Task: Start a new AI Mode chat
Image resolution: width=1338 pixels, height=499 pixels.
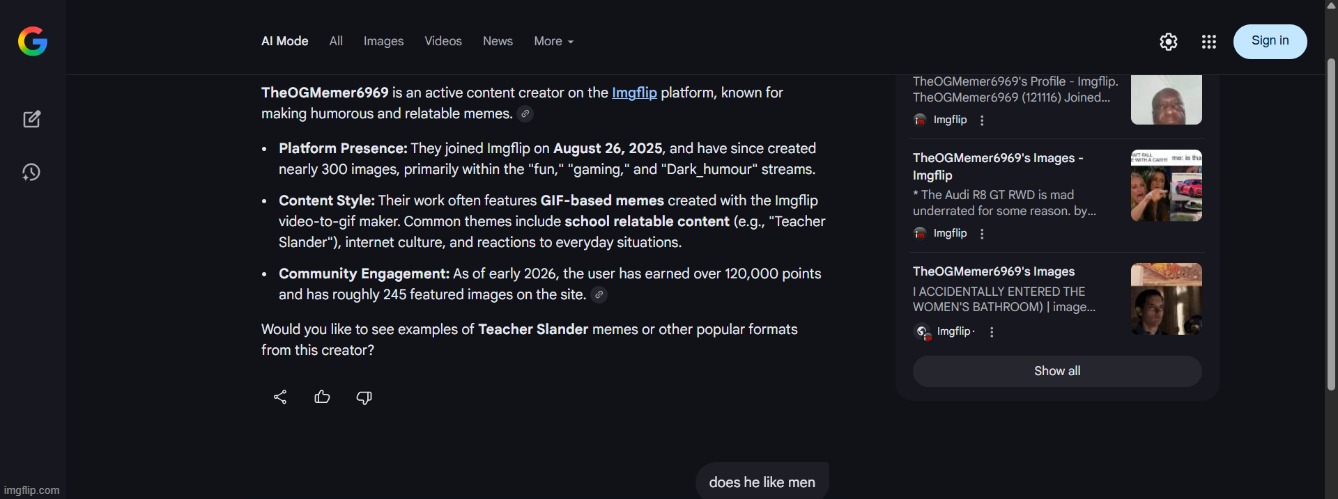Action: click(x=32, y=119)
